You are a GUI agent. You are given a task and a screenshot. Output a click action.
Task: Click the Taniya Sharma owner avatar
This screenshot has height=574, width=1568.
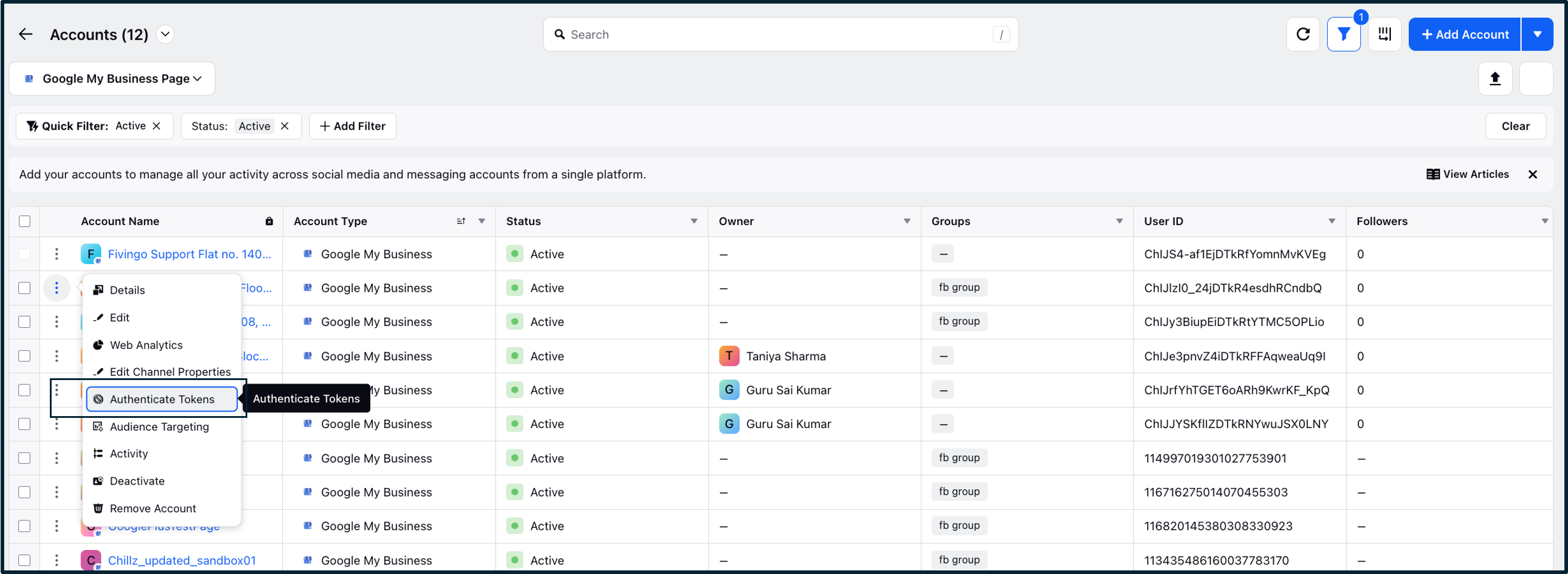click(x=729, y=356)
